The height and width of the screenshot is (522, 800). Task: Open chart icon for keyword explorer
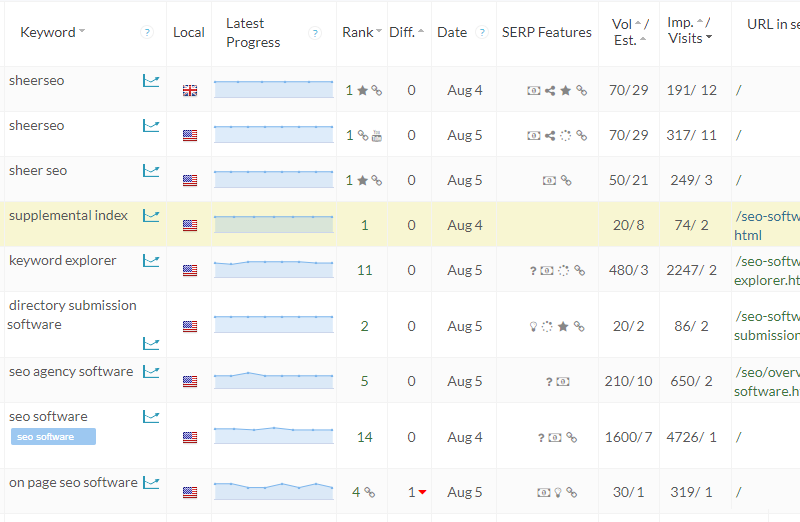click(151, 260)
